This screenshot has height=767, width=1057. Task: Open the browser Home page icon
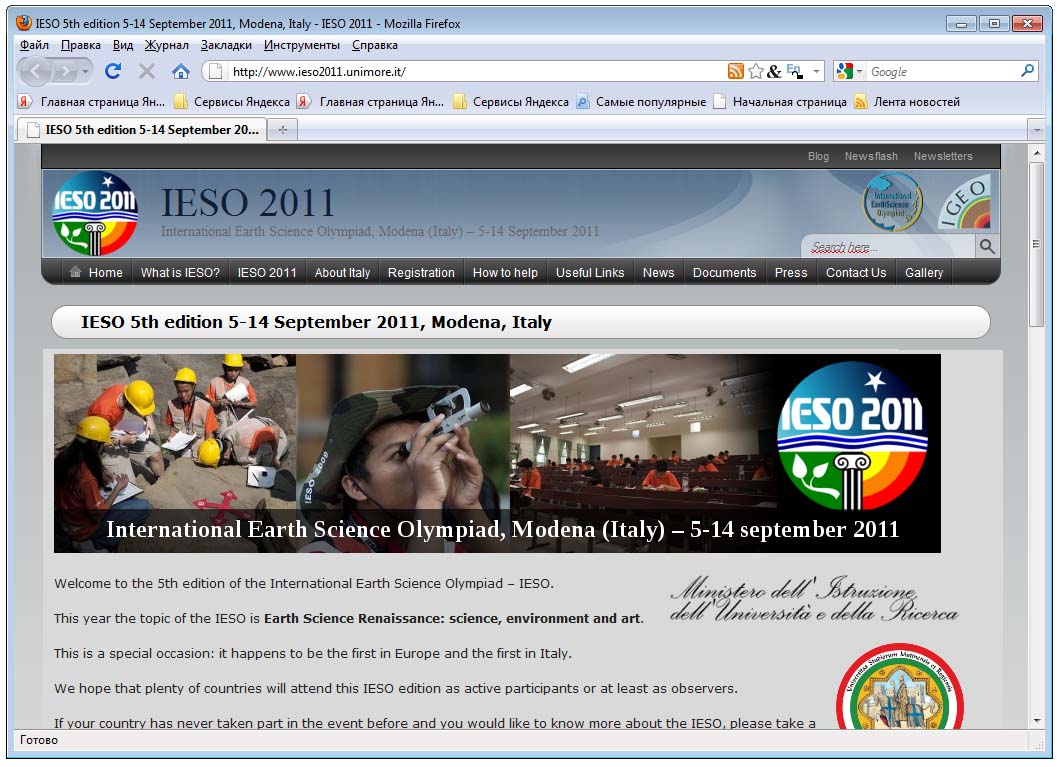181,71
